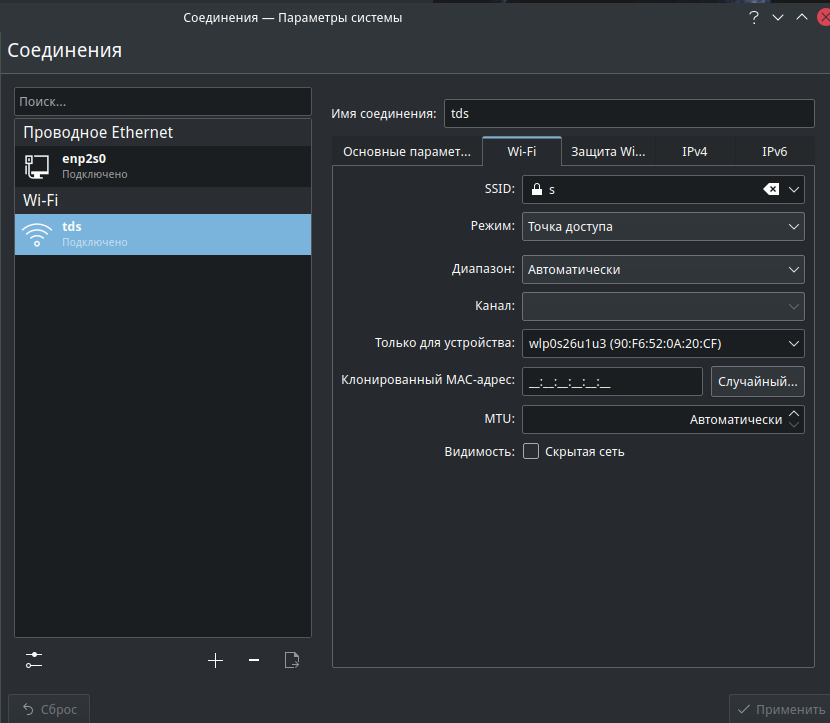
Task: Add a new connection with plus icon
Action: 215,660
